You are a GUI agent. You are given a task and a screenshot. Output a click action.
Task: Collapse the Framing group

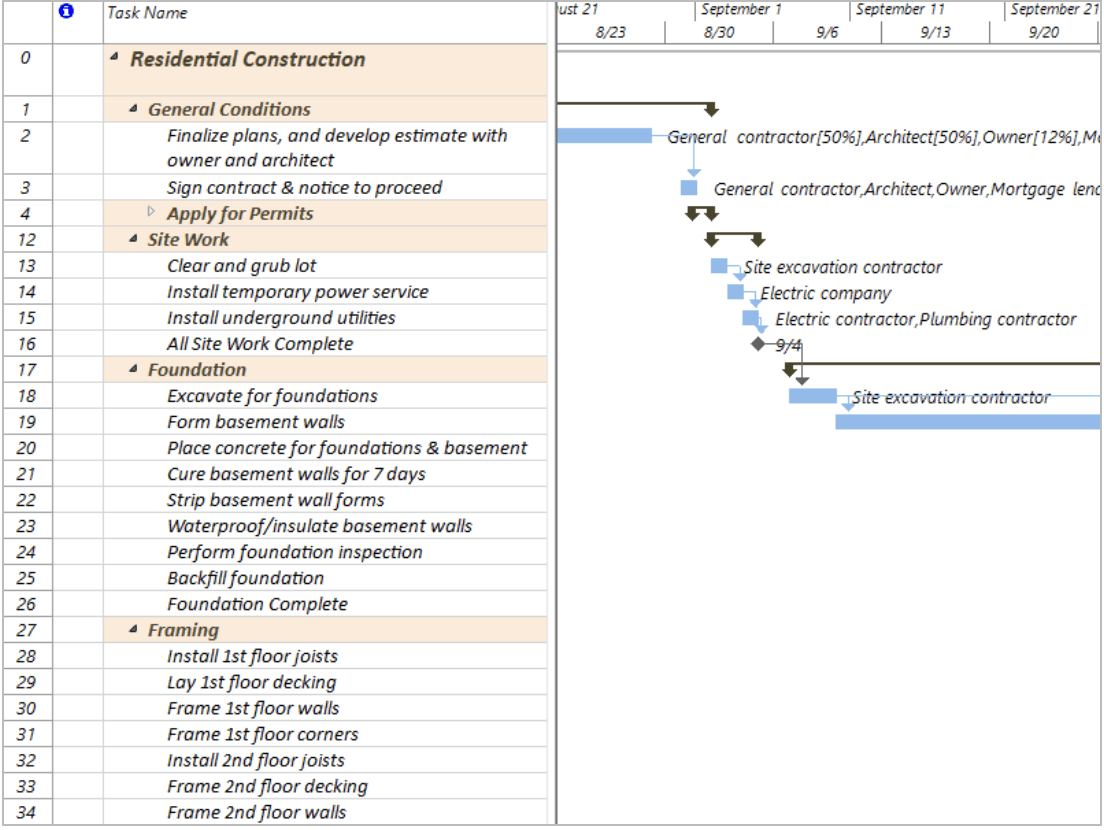[136, 630]
